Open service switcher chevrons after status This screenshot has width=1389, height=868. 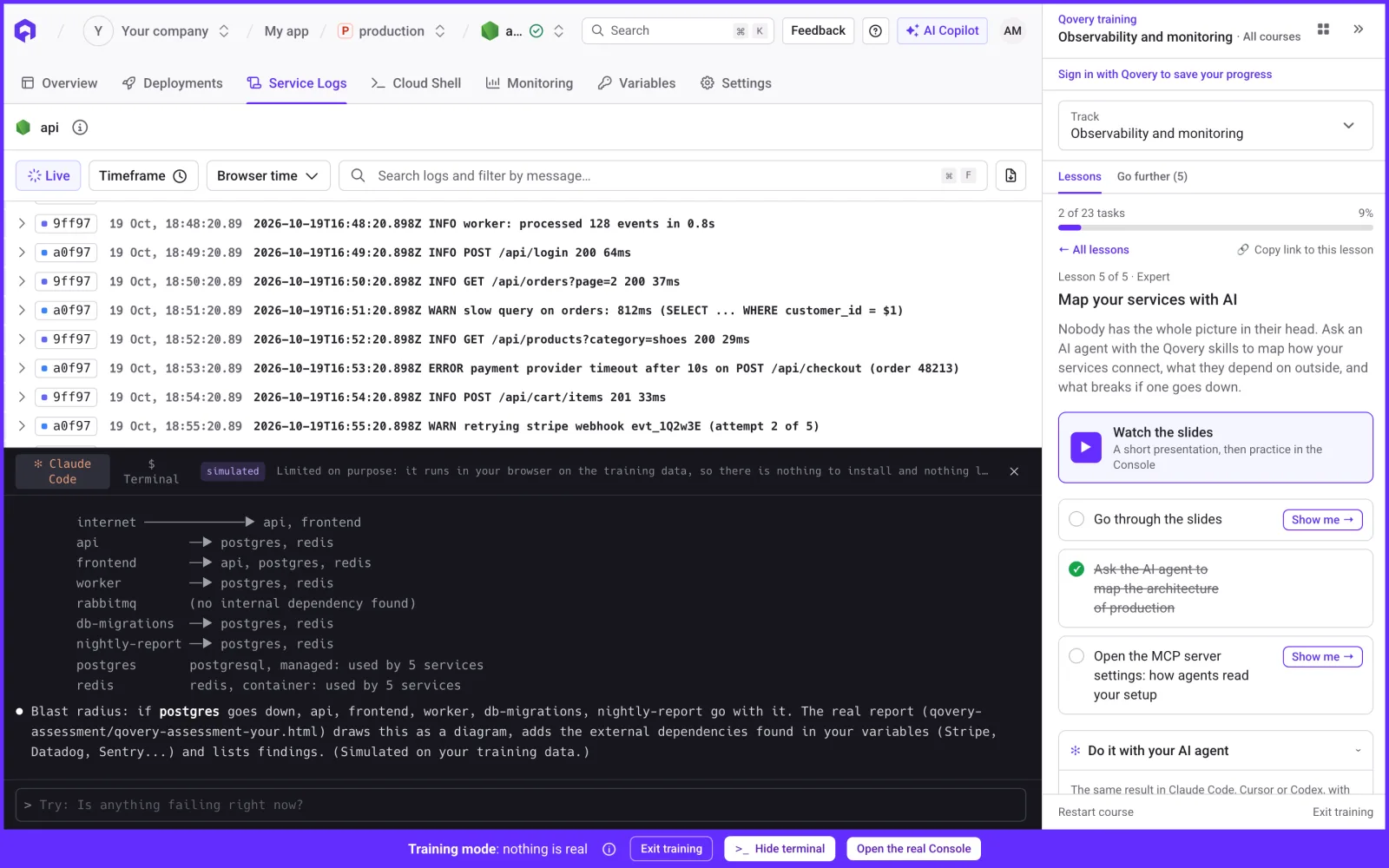(558, 31)
